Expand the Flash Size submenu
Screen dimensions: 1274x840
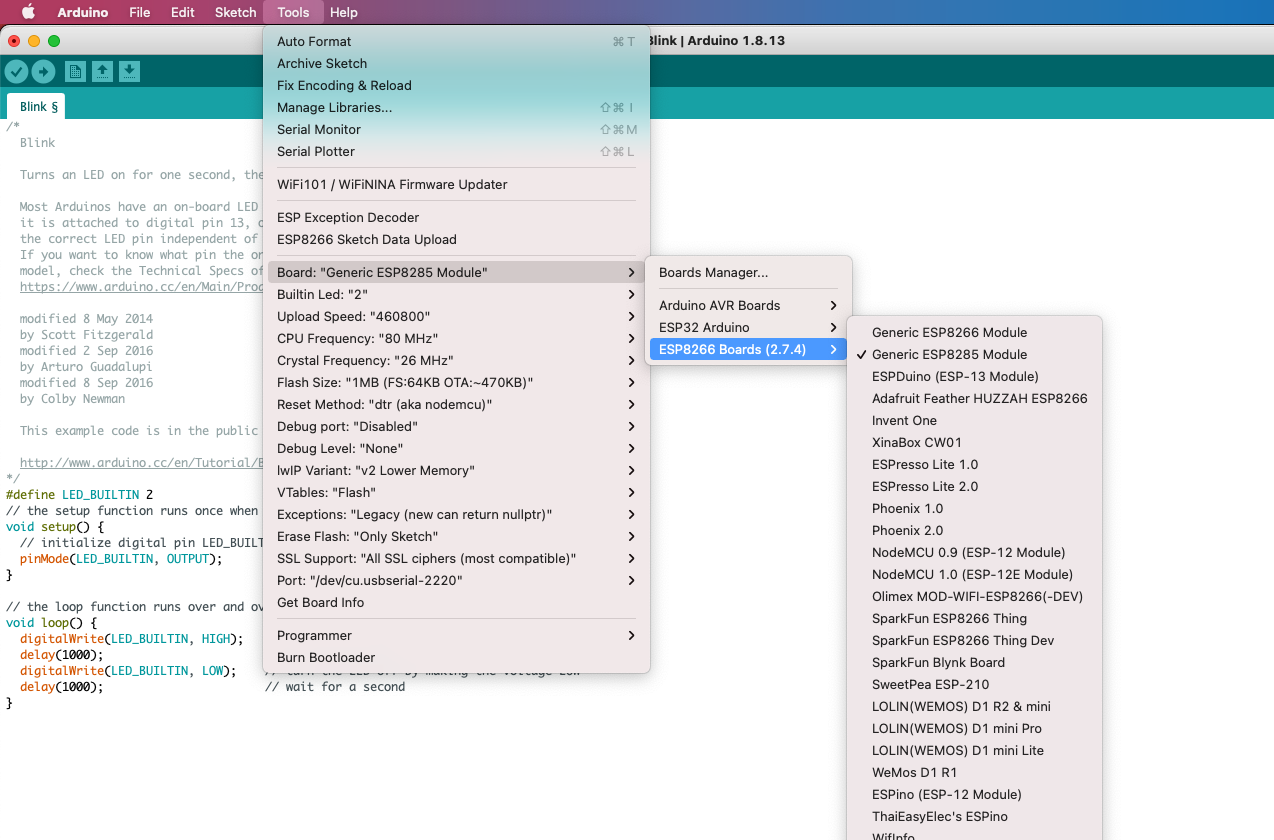(x=456, y=382)
